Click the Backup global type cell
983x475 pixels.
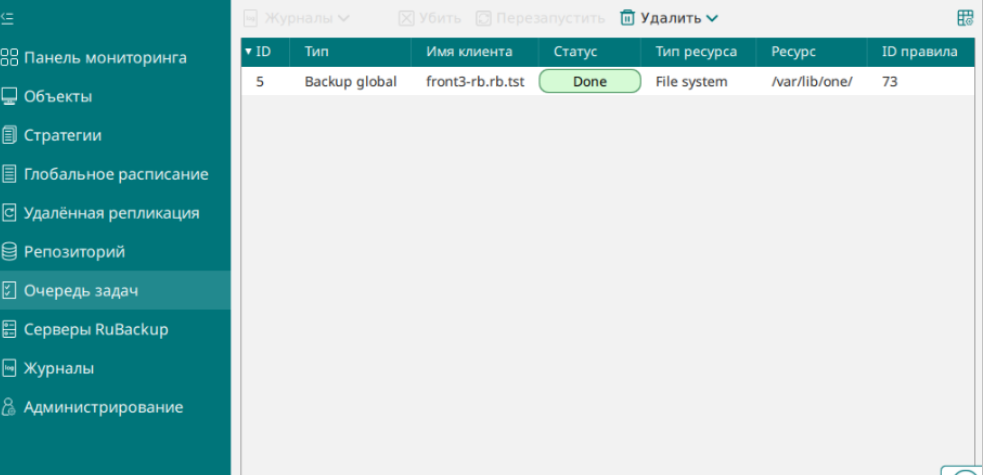pyautogui.click(x=350, y=81)
